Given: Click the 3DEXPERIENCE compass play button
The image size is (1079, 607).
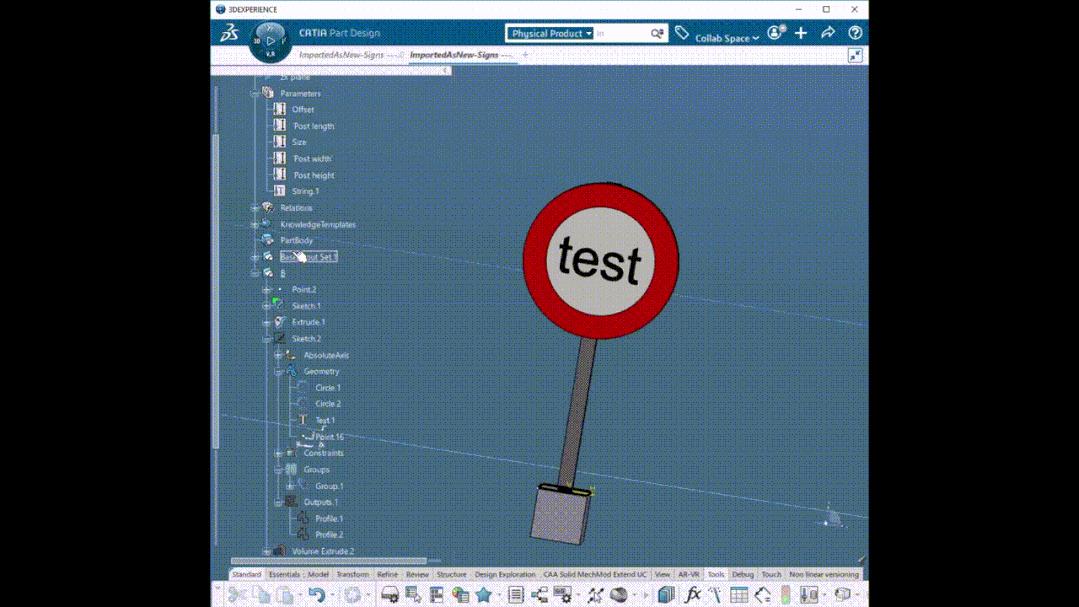Looking at the screenshot, I should coord(270,41).
